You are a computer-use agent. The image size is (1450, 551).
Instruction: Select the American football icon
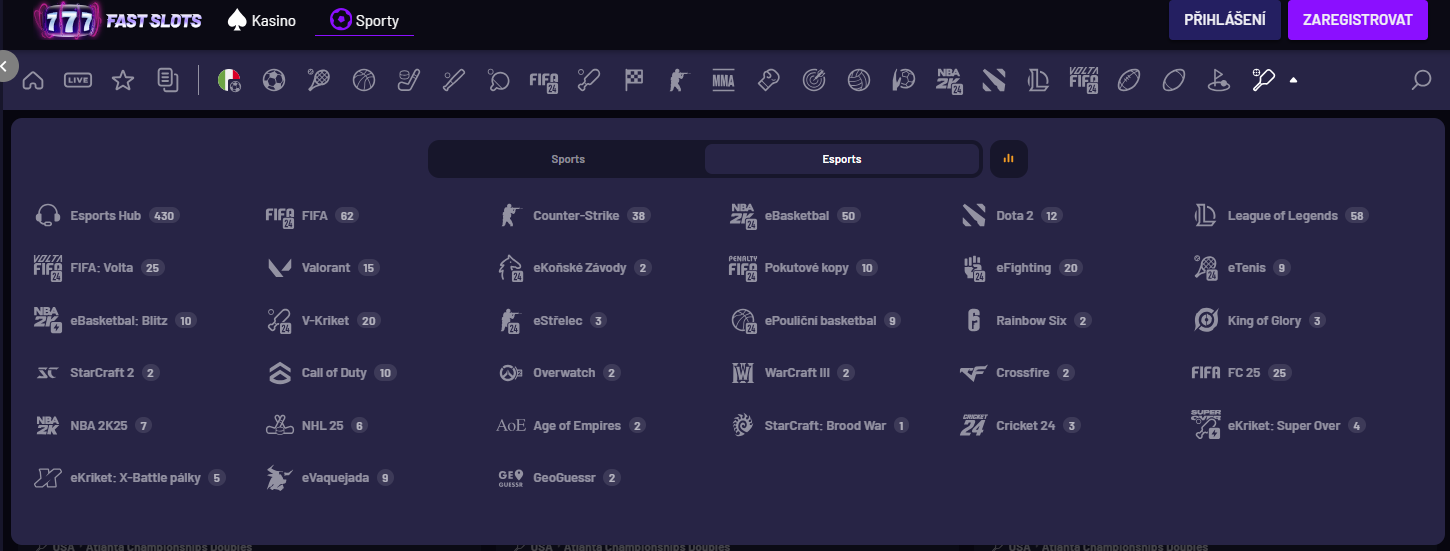click(x=1129, y=81)
